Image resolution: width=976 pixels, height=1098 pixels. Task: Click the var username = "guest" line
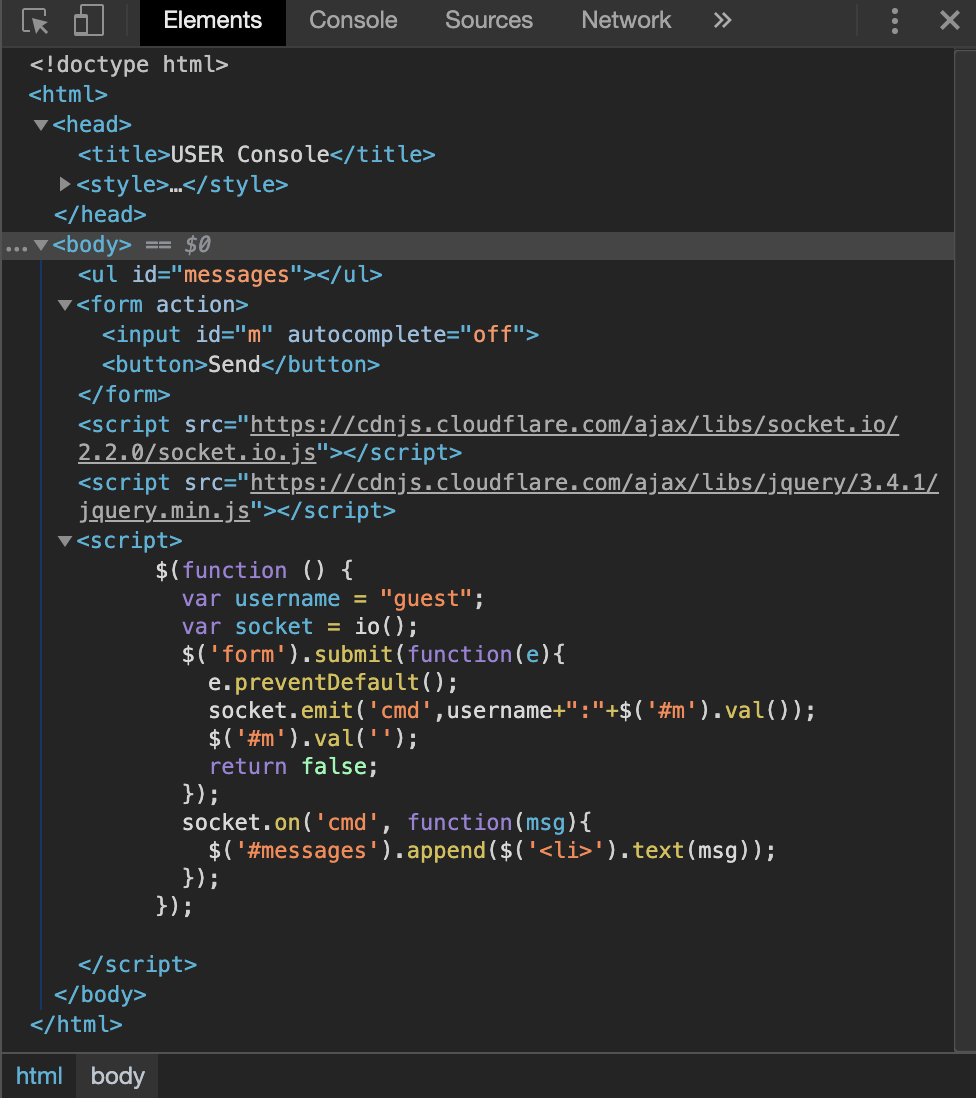coord(333,599)
